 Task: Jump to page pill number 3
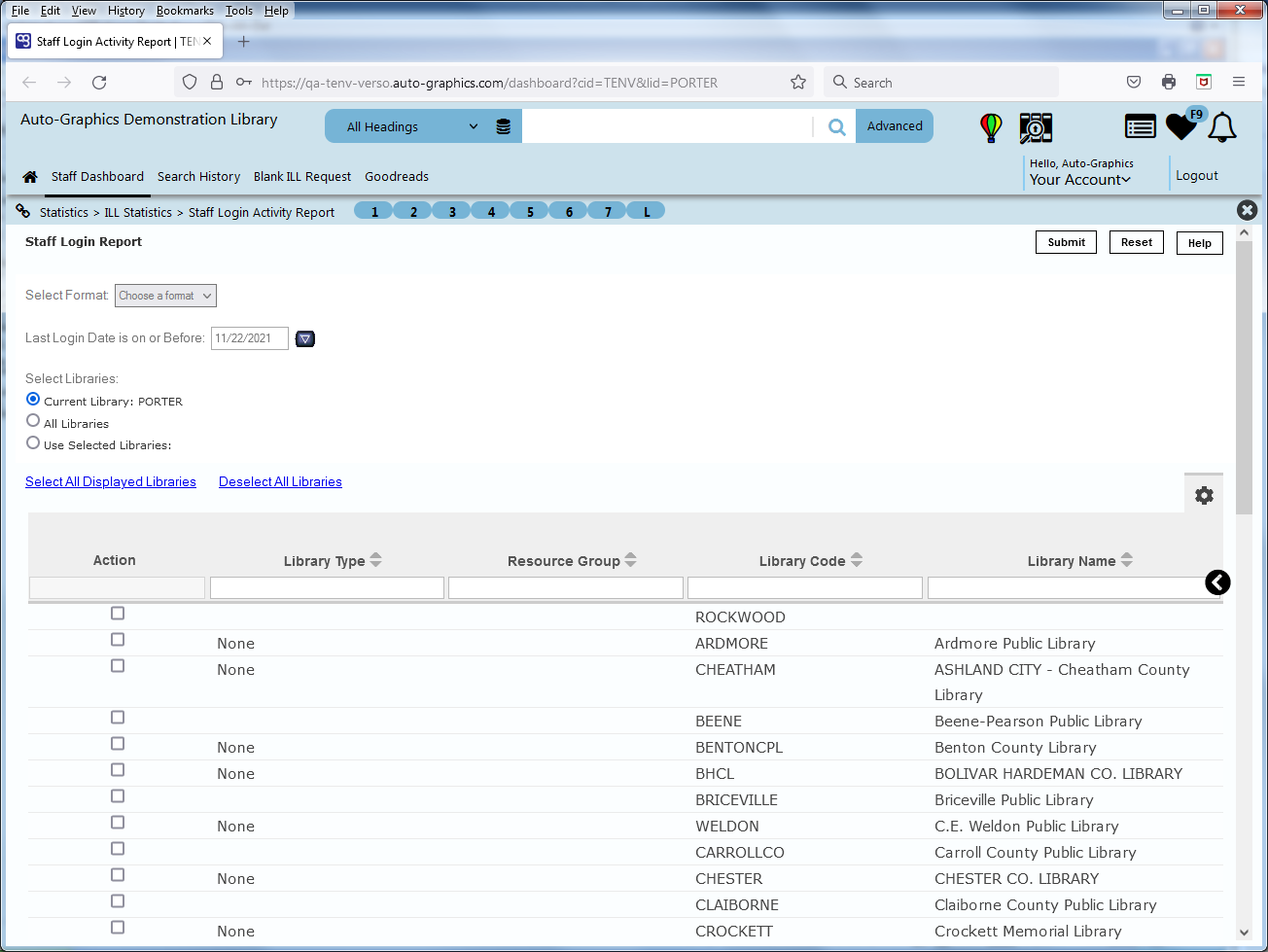coord(452,211)
